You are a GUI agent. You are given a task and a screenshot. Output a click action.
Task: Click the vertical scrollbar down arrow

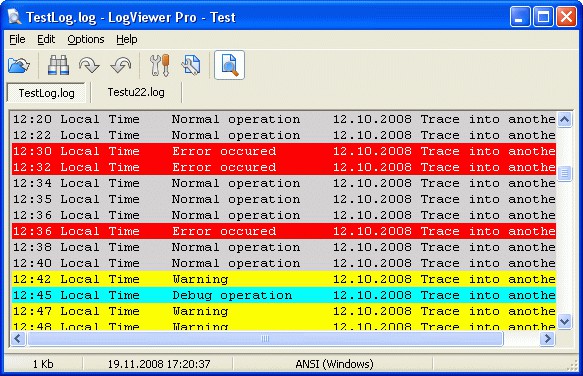564,321
